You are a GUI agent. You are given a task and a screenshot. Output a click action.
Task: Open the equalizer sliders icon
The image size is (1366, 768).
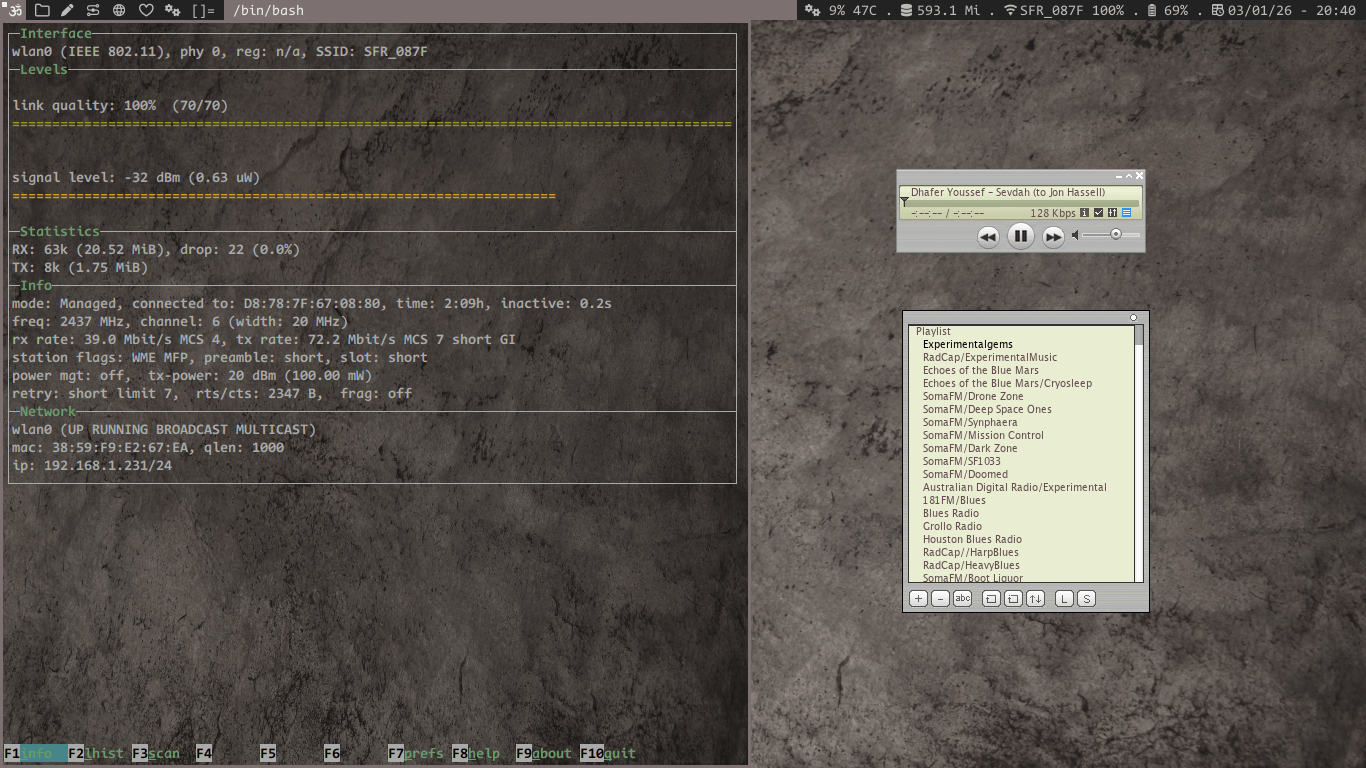(x=1112, y=213)
